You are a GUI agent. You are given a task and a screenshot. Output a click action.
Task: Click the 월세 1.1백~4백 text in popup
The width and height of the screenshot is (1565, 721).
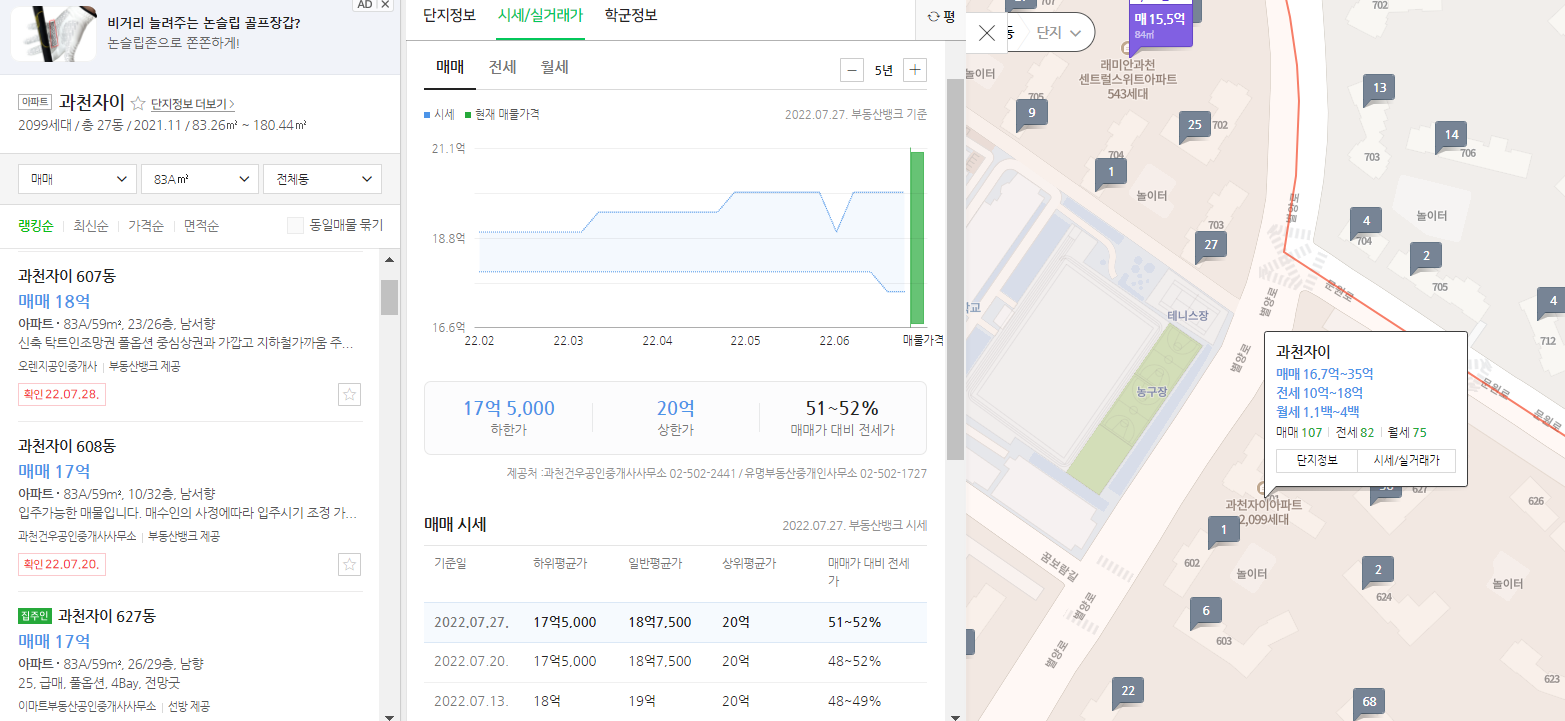(1318, 412)
